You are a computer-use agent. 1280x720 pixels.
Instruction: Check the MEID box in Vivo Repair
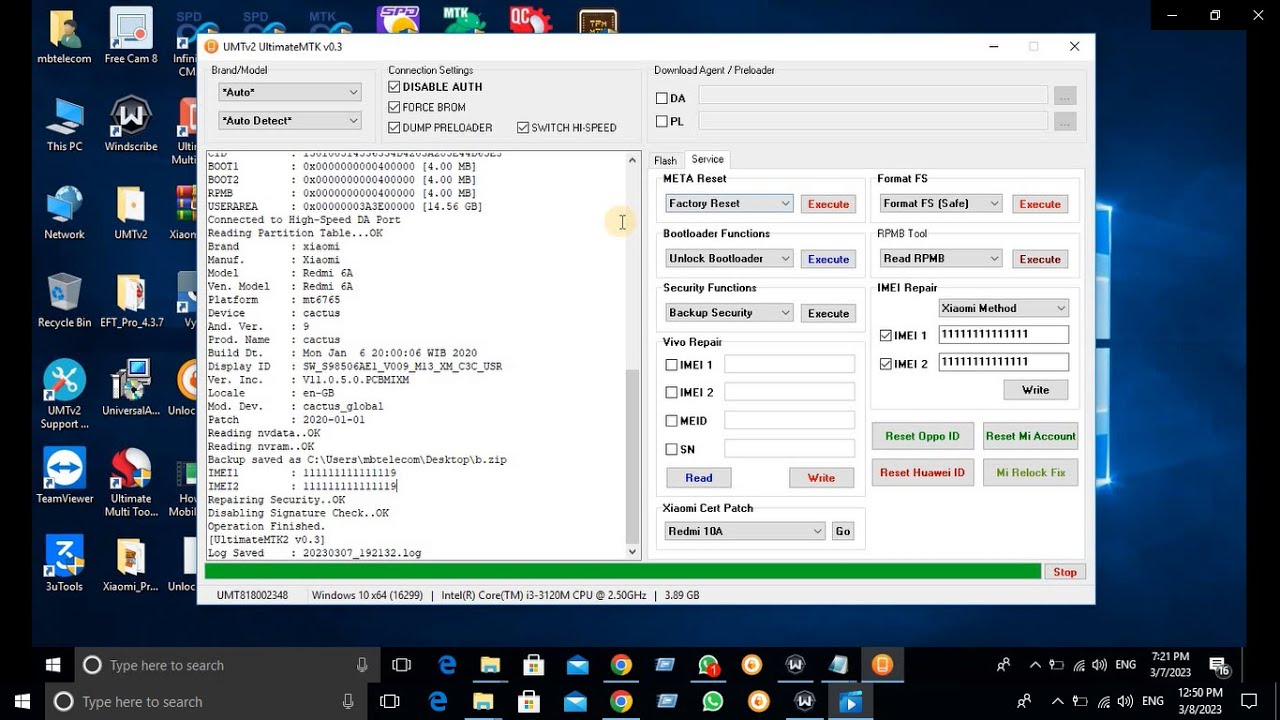pos(672,421)
